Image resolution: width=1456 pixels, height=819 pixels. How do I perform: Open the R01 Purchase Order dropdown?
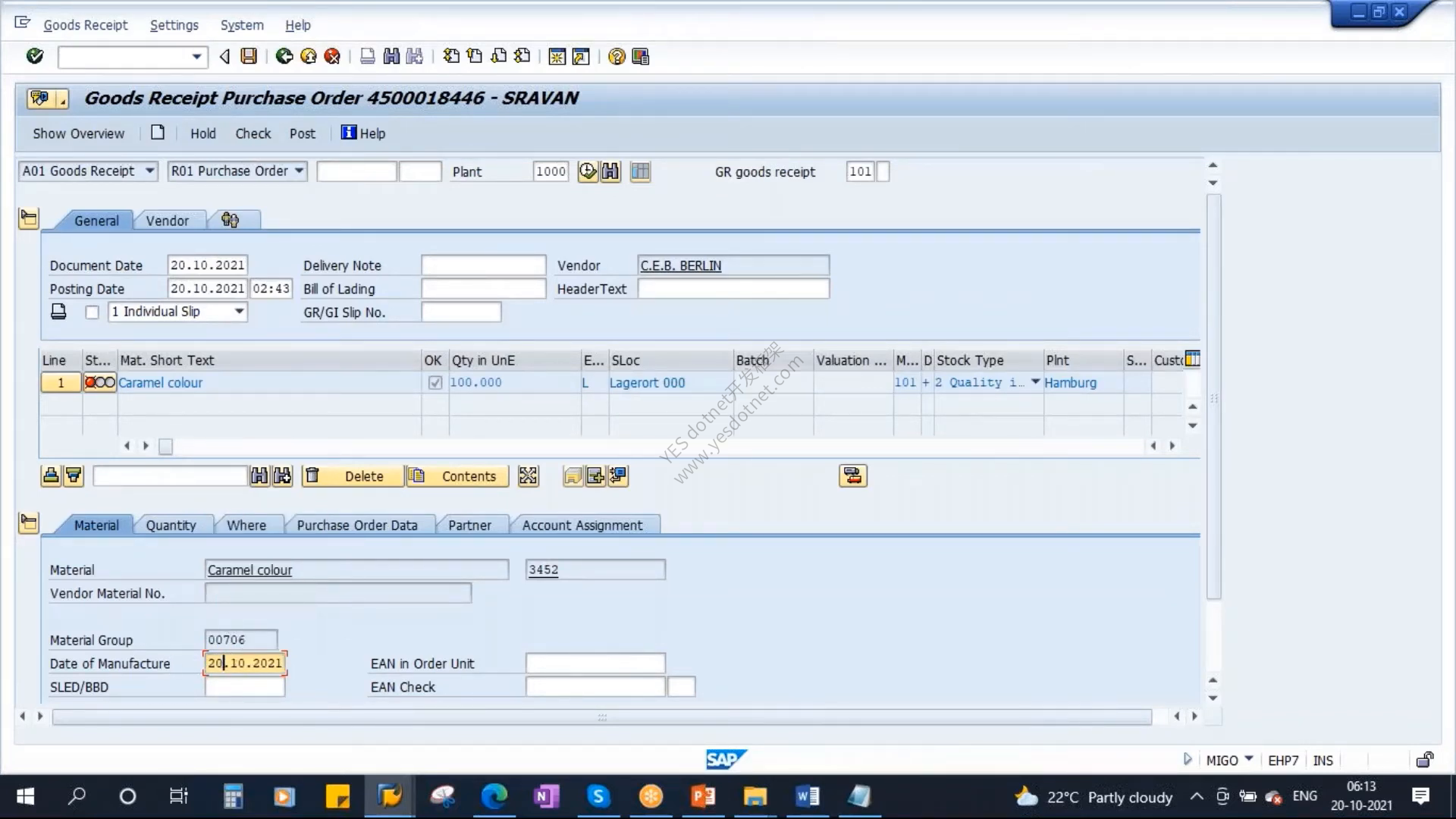pos(300,171)
